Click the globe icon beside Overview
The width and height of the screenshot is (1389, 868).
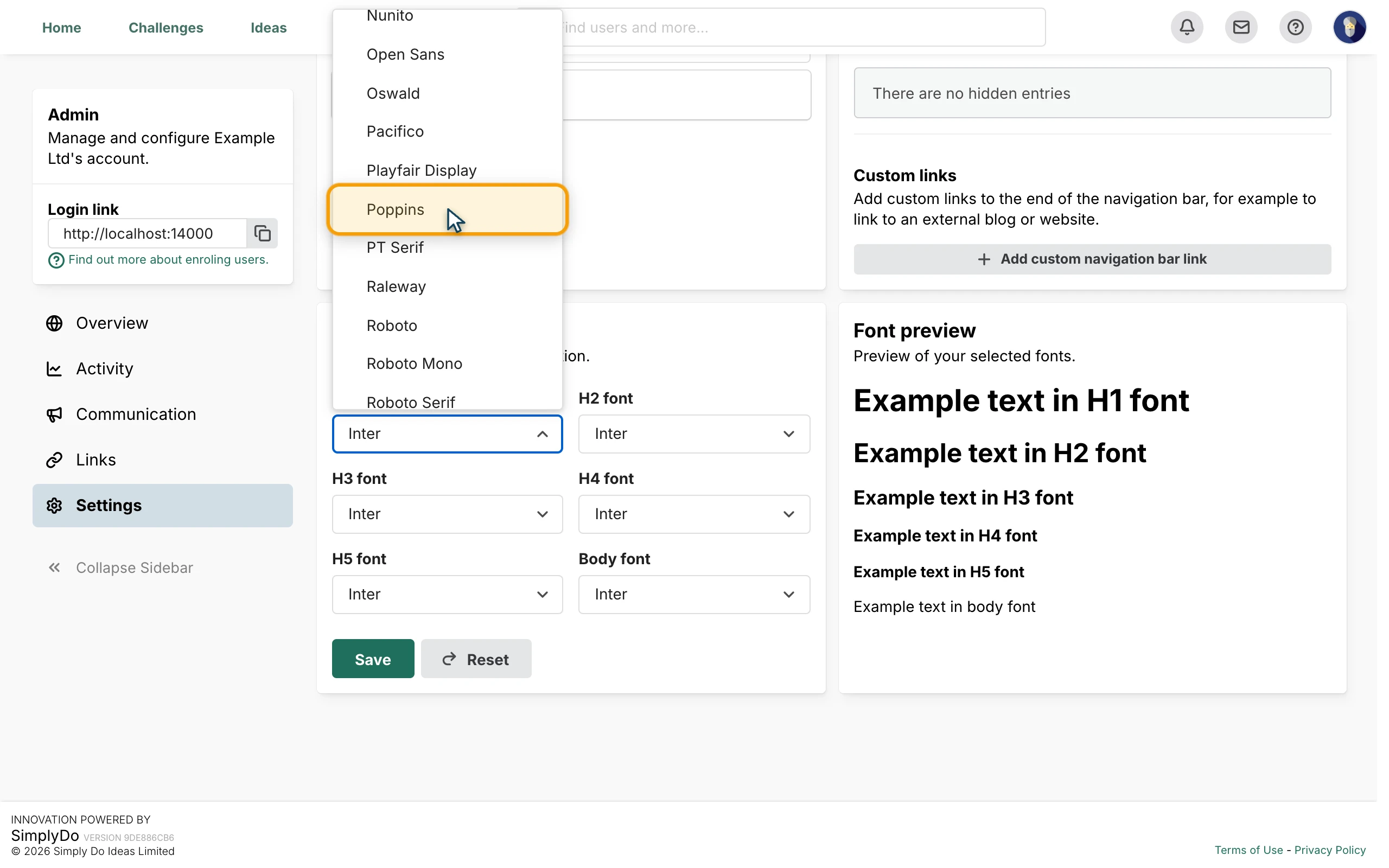pos(54,323)
